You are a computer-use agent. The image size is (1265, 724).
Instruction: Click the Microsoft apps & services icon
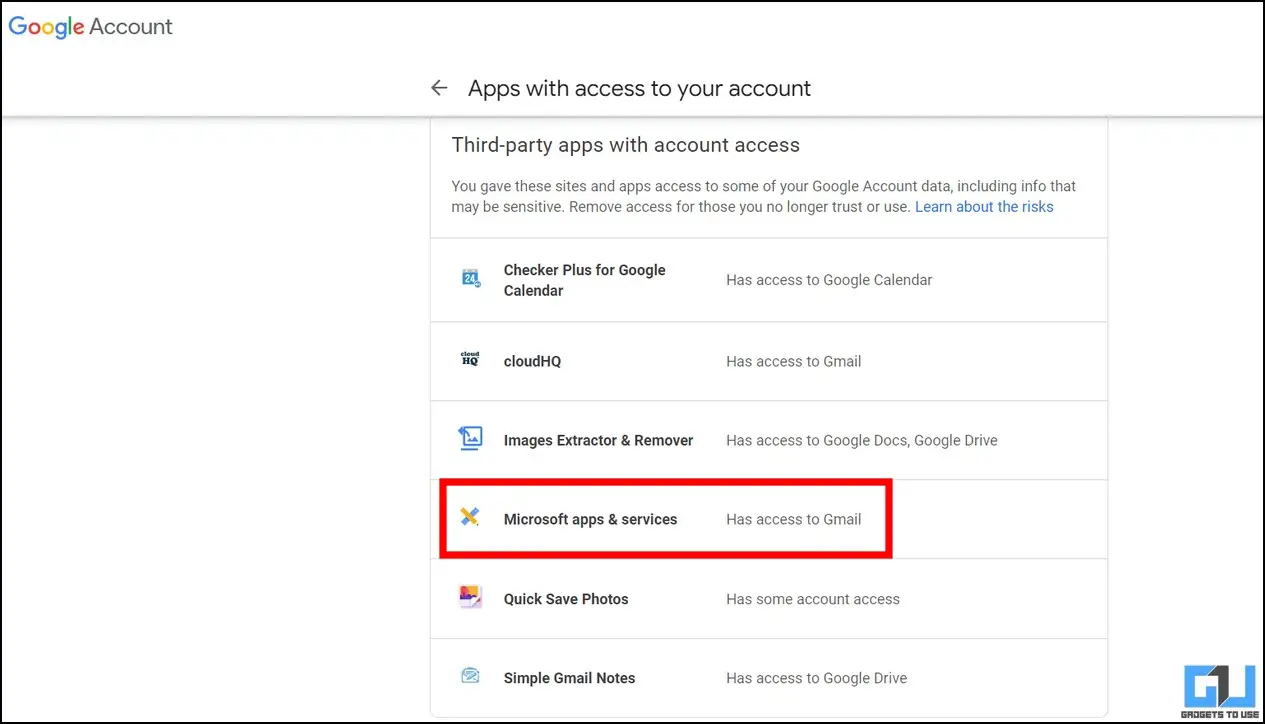[x=470, y=517]
